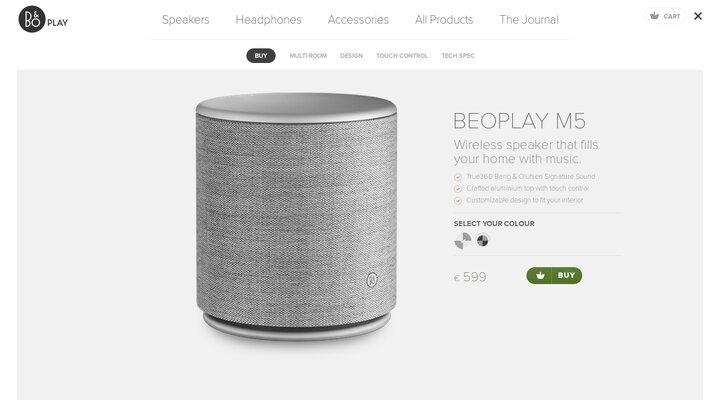Close the page with the X icon

click(698, 16)
